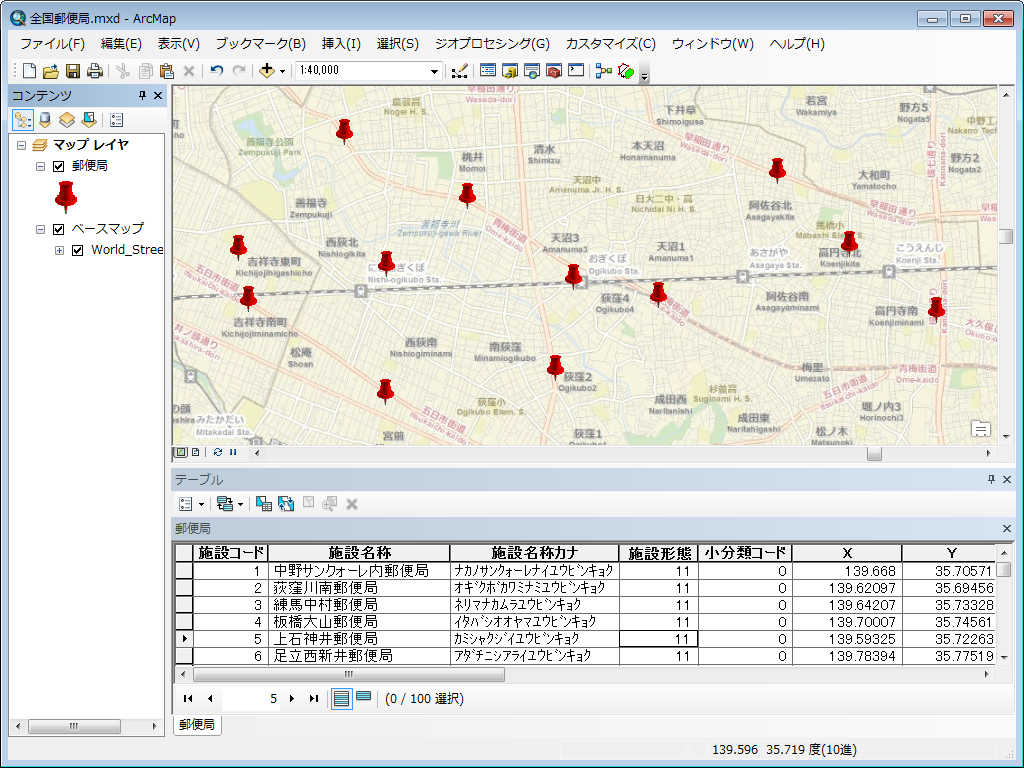Collapse the 郵便局 layer node
The height and width of the screenshot is (768, 1024).
[40, 166]
